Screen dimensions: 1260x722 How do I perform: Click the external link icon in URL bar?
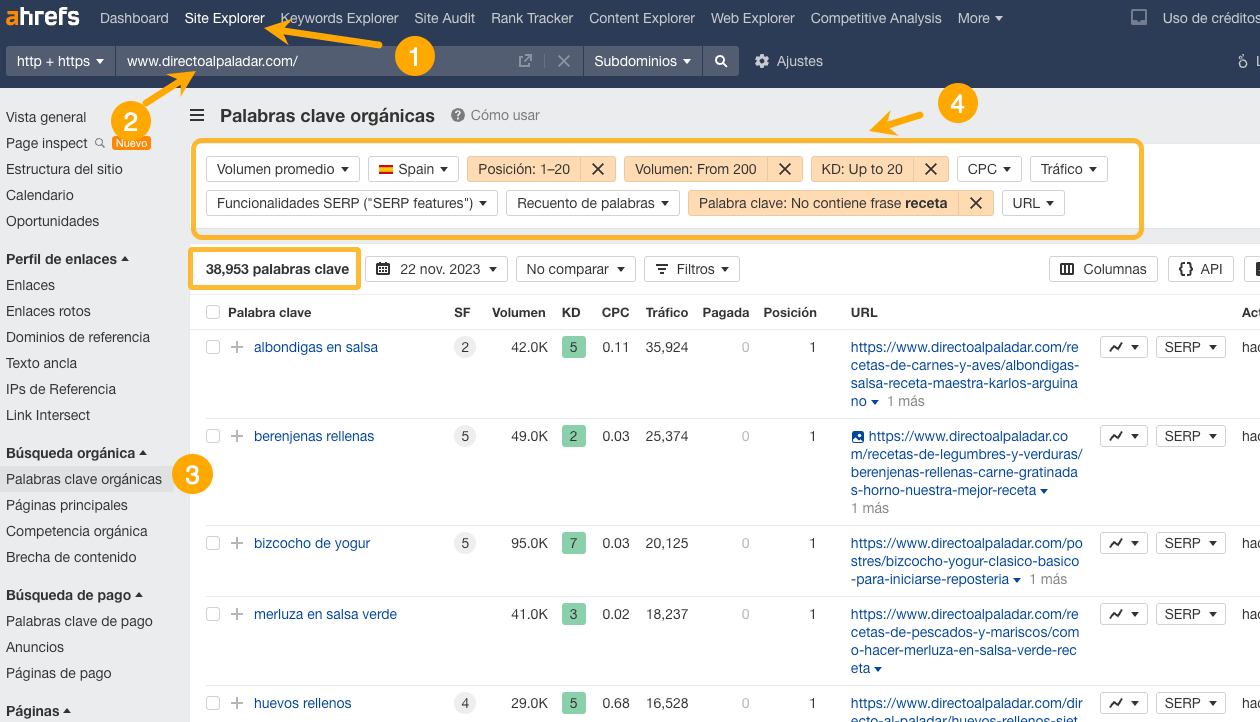524,61
